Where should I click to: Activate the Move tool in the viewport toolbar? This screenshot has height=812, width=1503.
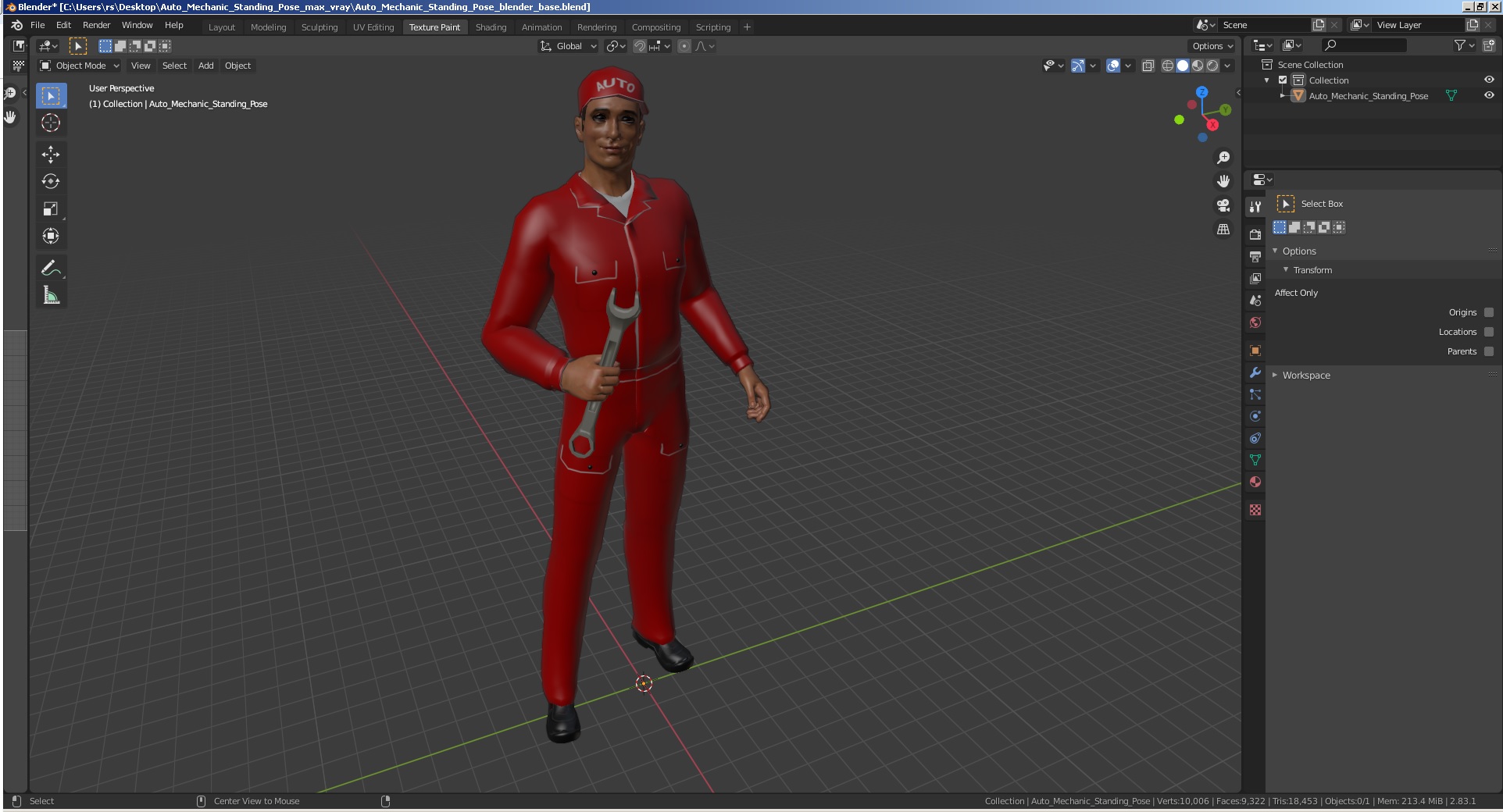click(x=51, y=154)
